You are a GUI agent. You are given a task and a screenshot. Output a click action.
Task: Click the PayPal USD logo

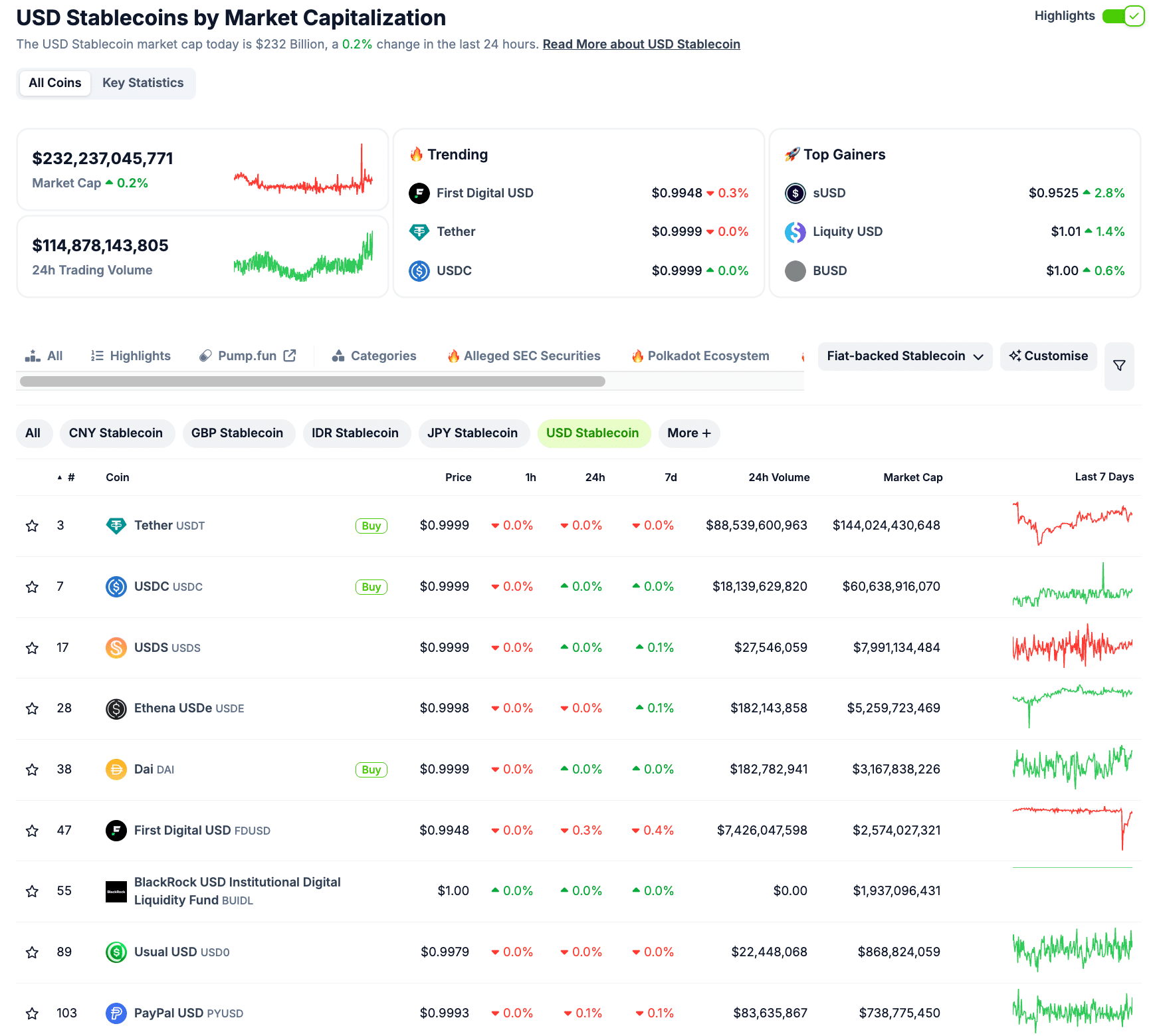[x=116, y=1013]
